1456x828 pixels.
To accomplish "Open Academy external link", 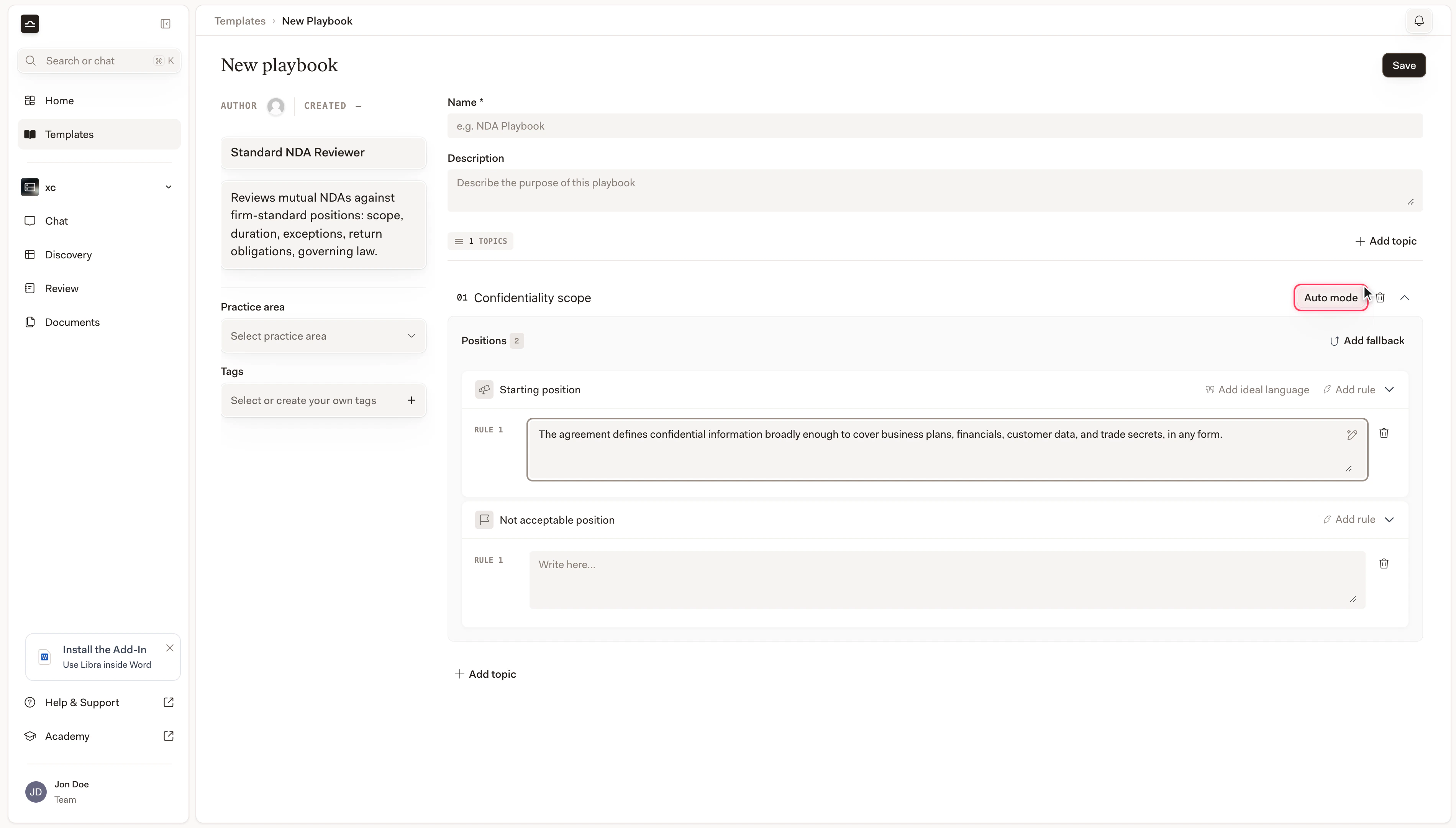I will (169, 736).
